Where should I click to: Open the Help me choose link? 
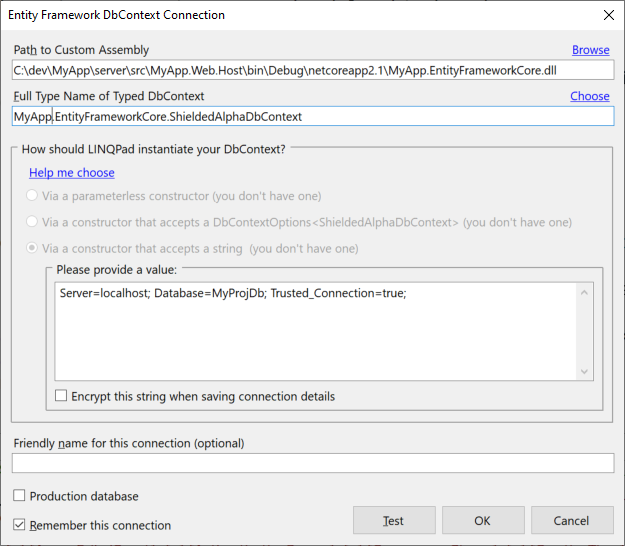pyautogui.click(x=72, y=173)
